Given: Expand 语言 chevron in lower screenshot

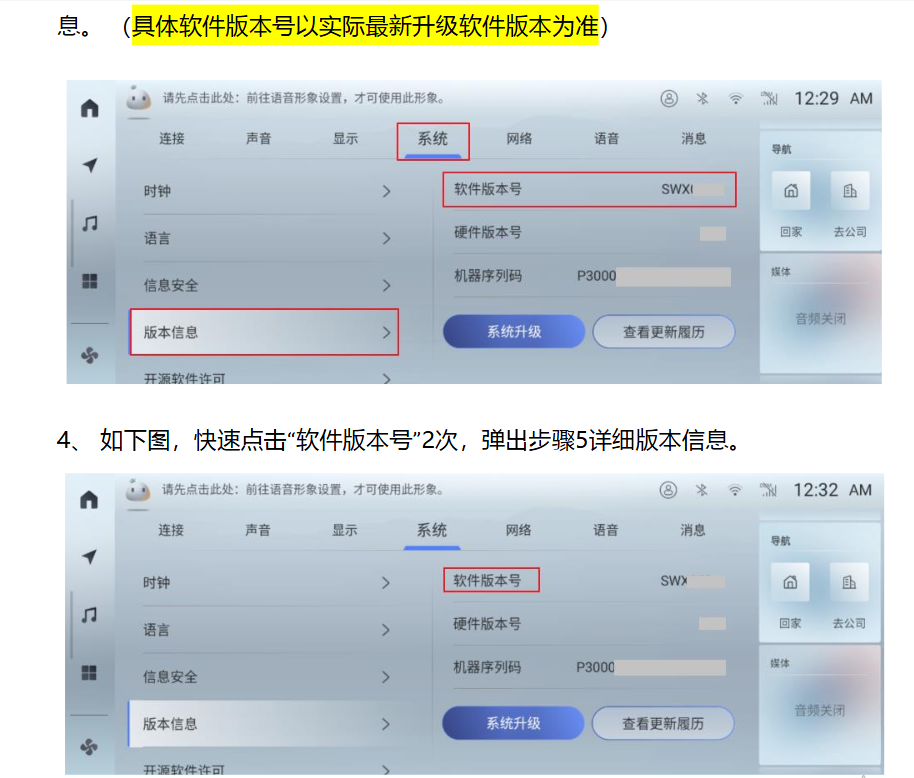Looking at the screenshot, I should pos(385,630).
